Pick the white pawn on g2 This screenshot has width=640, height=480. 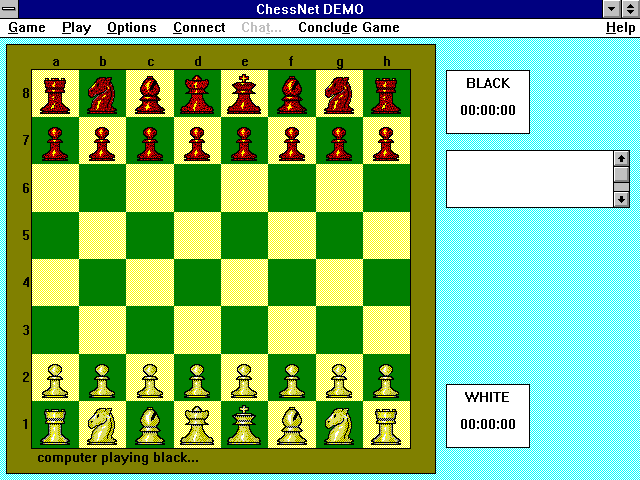[x=339, y=381]
